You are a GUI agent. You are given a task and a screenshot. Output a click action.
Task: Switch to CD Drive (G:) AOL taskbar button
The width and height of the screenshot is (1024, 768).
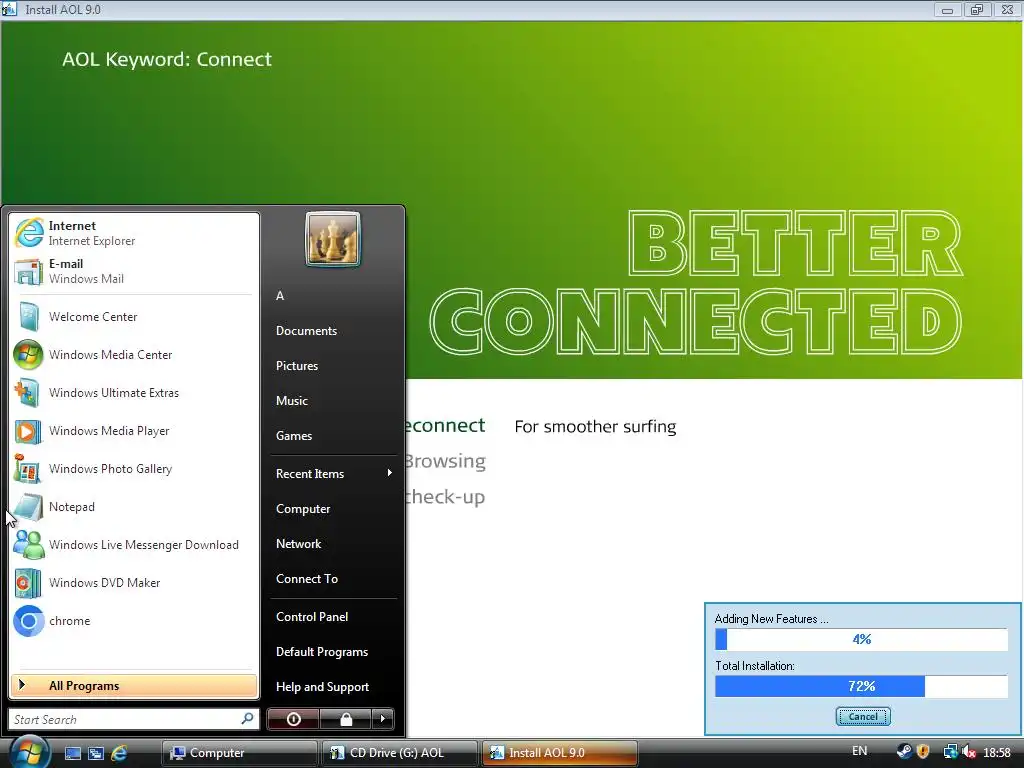tap(399, 753)
